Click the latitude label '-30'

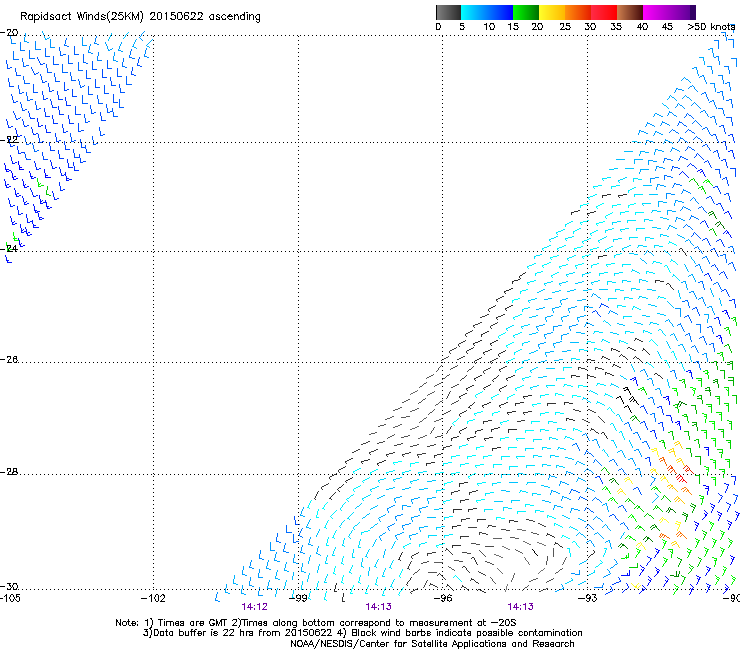[x=9, y=587]
